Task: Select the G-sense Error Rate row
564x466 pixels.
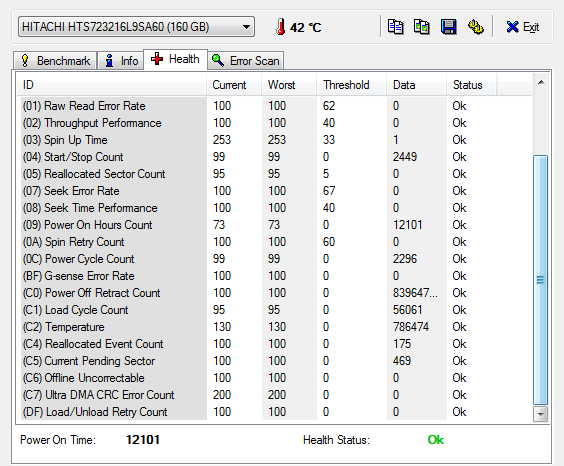Action: 274,276
